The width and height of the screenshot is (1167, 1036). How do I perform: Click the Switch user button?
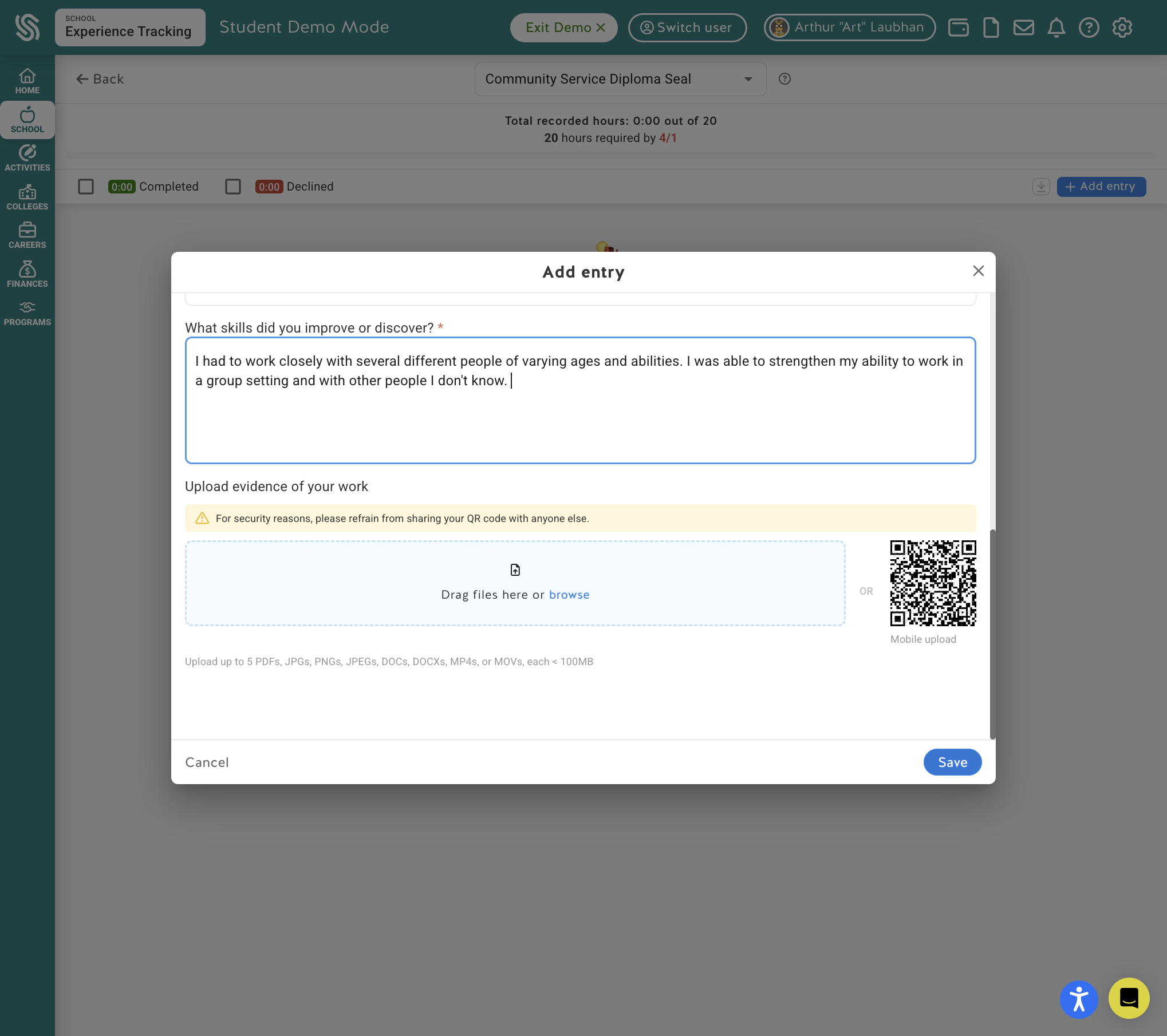coord(687,27)
